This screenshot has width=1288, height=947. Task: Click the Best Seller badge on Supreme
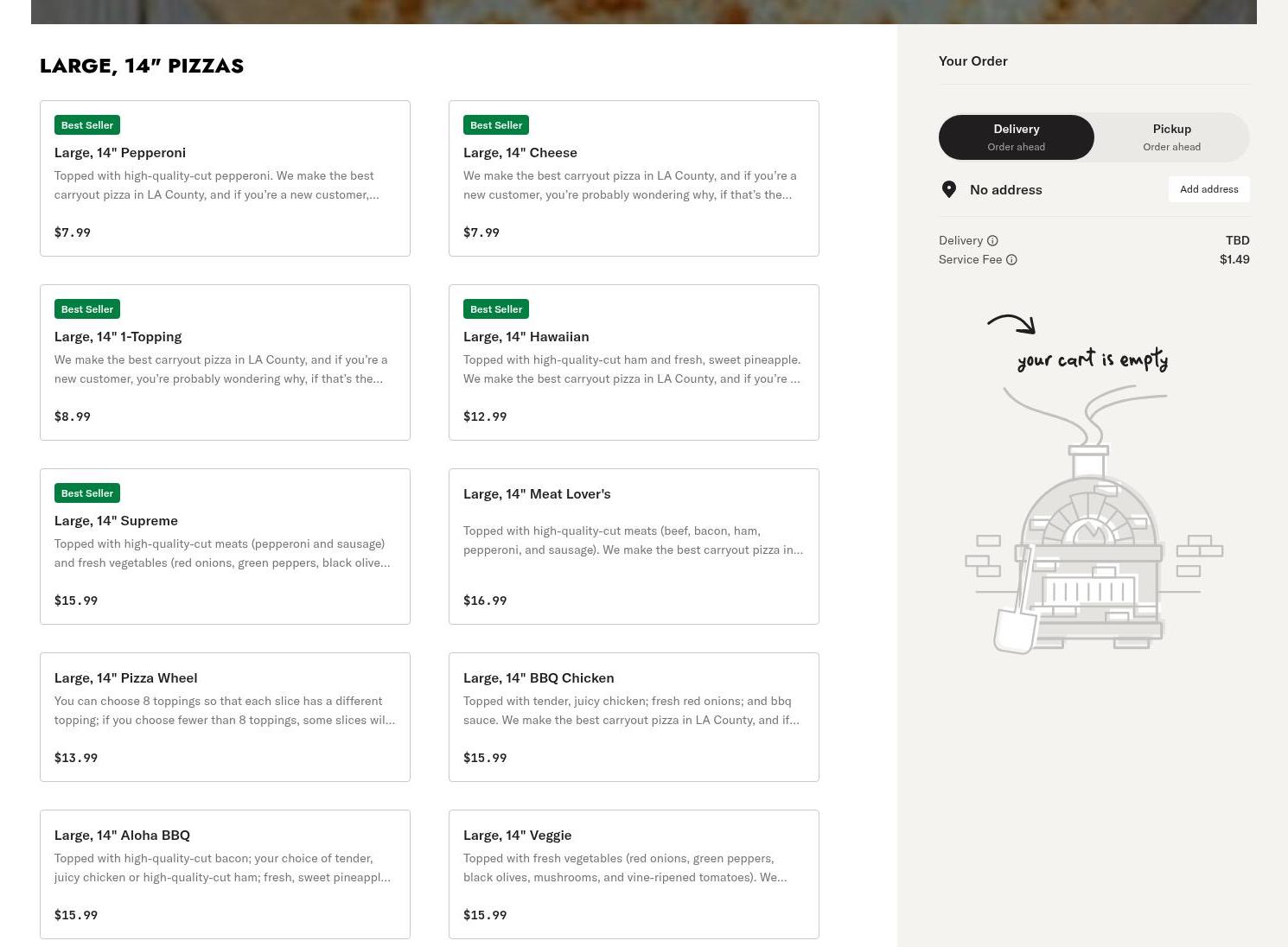(x=87, y=493)
